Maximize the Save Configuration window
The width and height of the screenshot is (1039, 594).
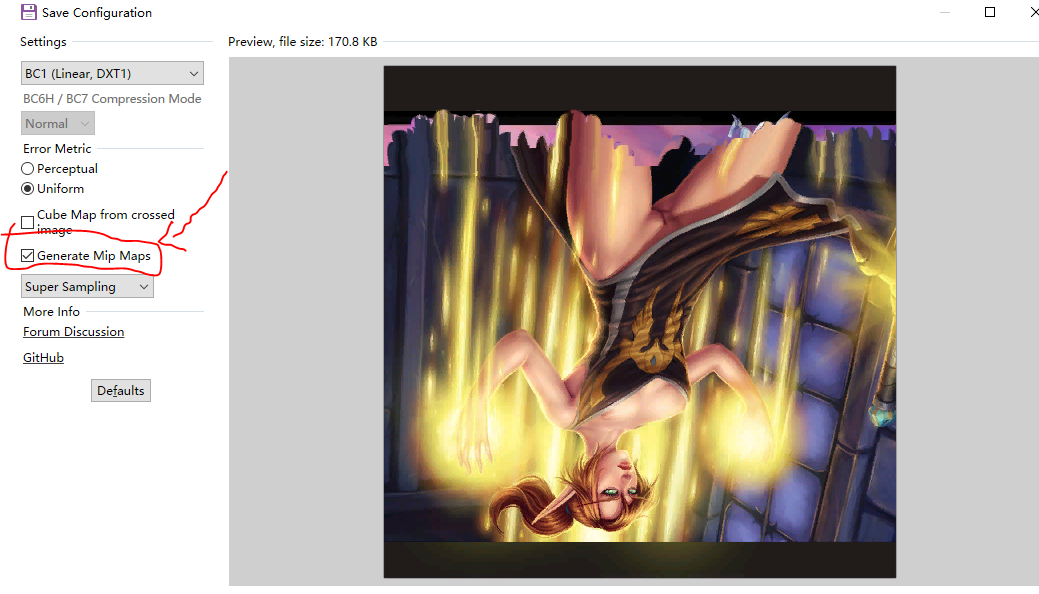[990, 12]
